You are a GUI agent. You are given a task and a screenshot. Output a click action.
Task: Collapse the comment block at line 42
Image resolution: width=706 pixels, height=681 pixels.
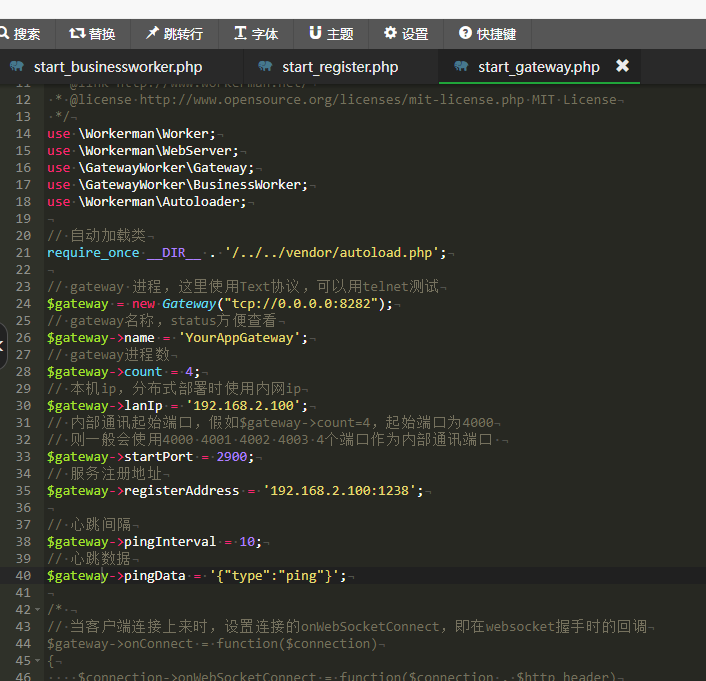coord(38,609)
